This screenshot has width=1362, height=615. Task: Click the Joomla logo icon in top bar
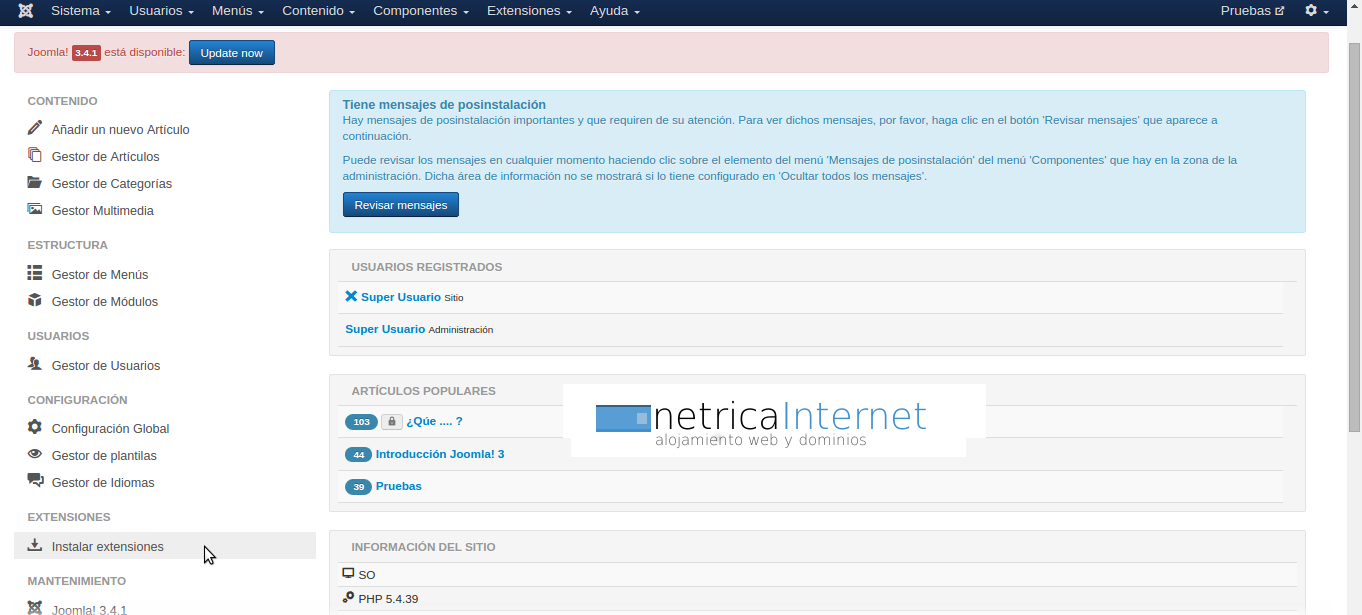click(25, 11)
